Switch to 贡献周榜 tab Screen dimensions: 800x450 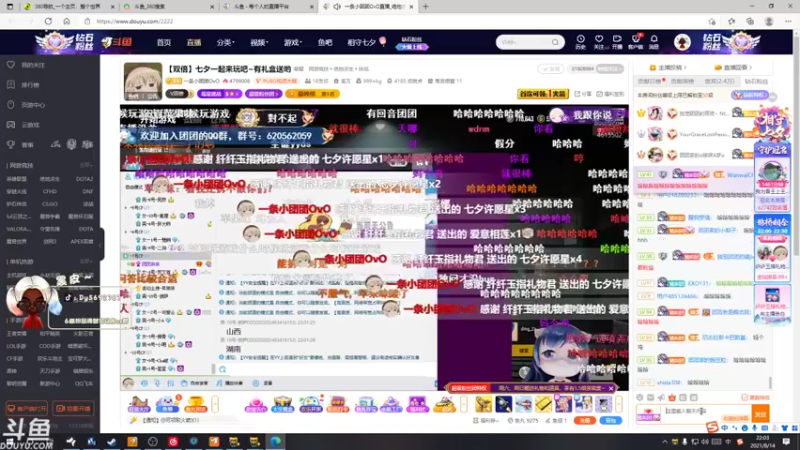tap(682, 81)
